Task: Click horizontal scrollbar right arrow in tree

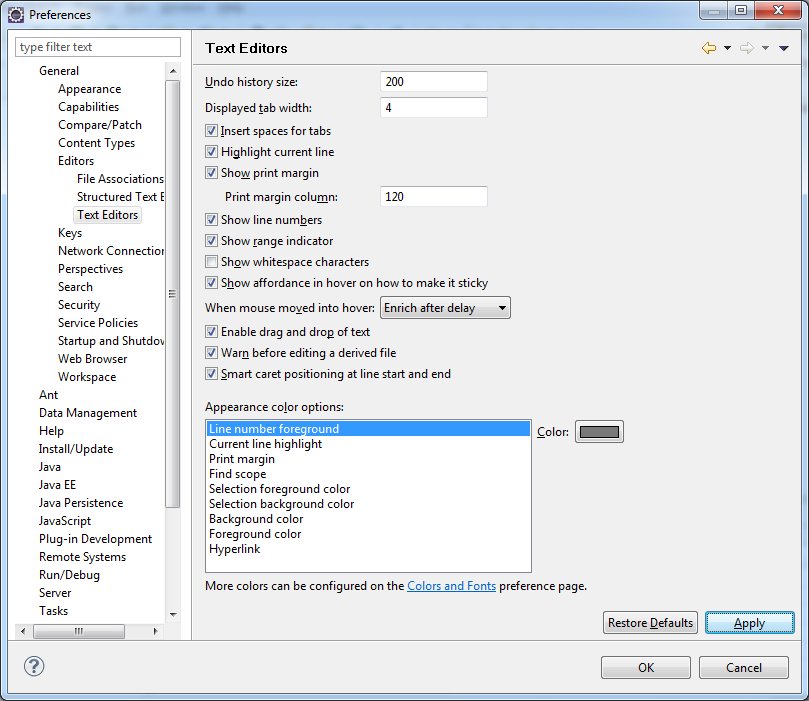Action: (x=155, y=631)
